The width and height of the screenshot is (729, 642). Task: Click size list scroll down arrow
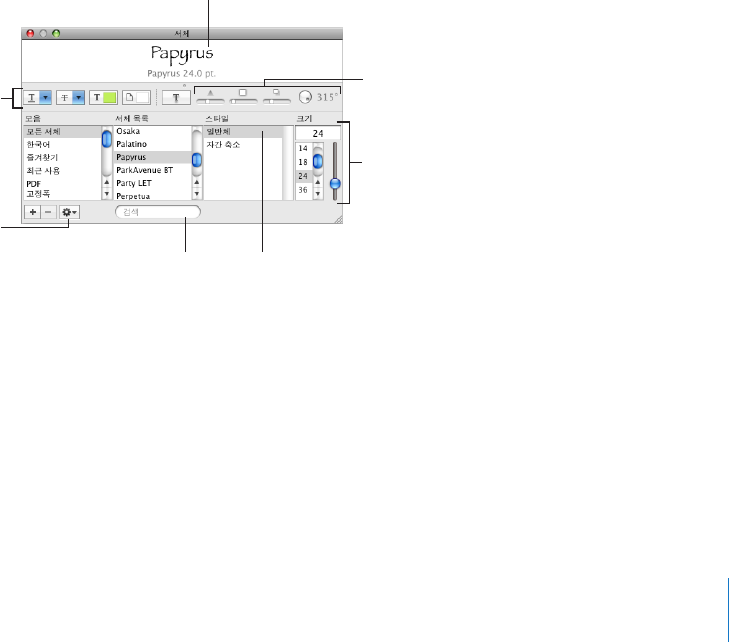click(318, 193)
